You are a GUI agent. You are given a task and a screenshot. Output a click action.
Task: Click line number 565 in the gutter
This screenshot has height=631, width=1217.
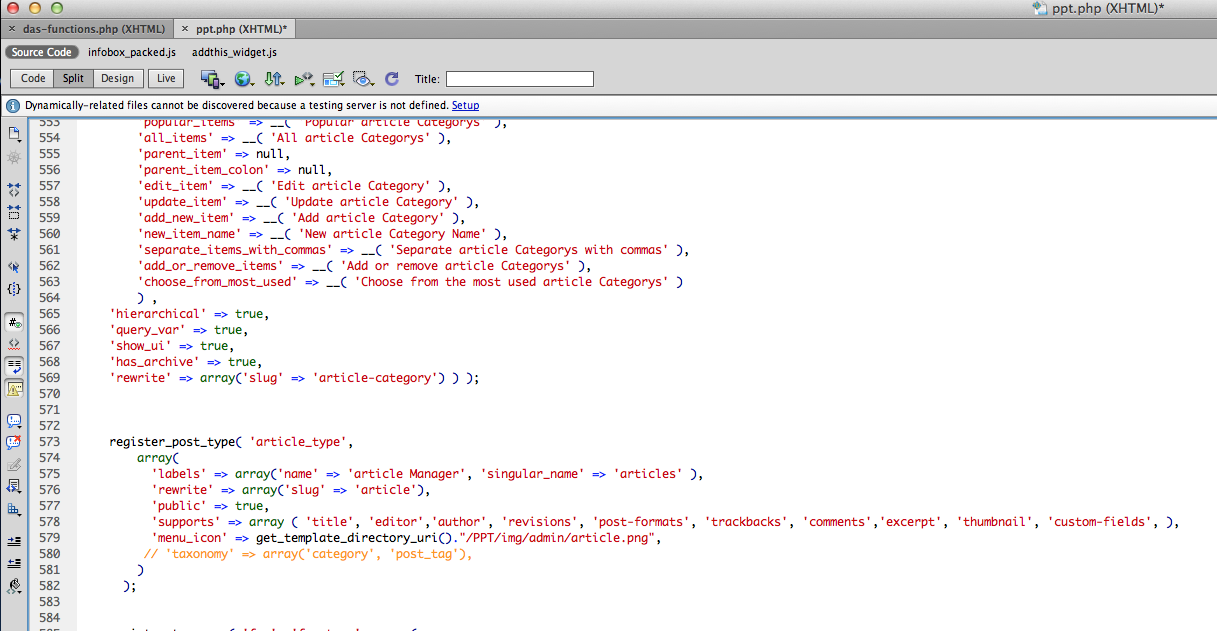click(49, 314)
